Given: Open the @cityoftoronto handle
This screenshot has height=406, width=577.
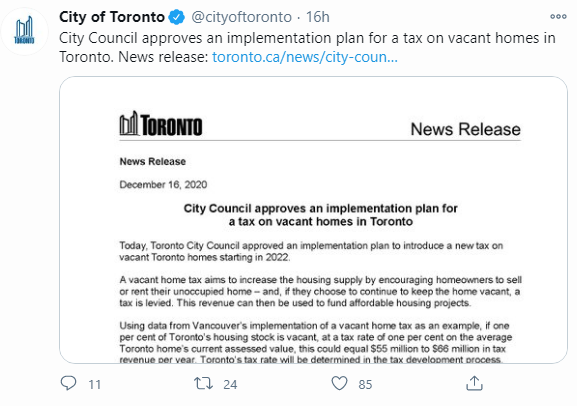Looking at the screenshot, I should [241, 17].
